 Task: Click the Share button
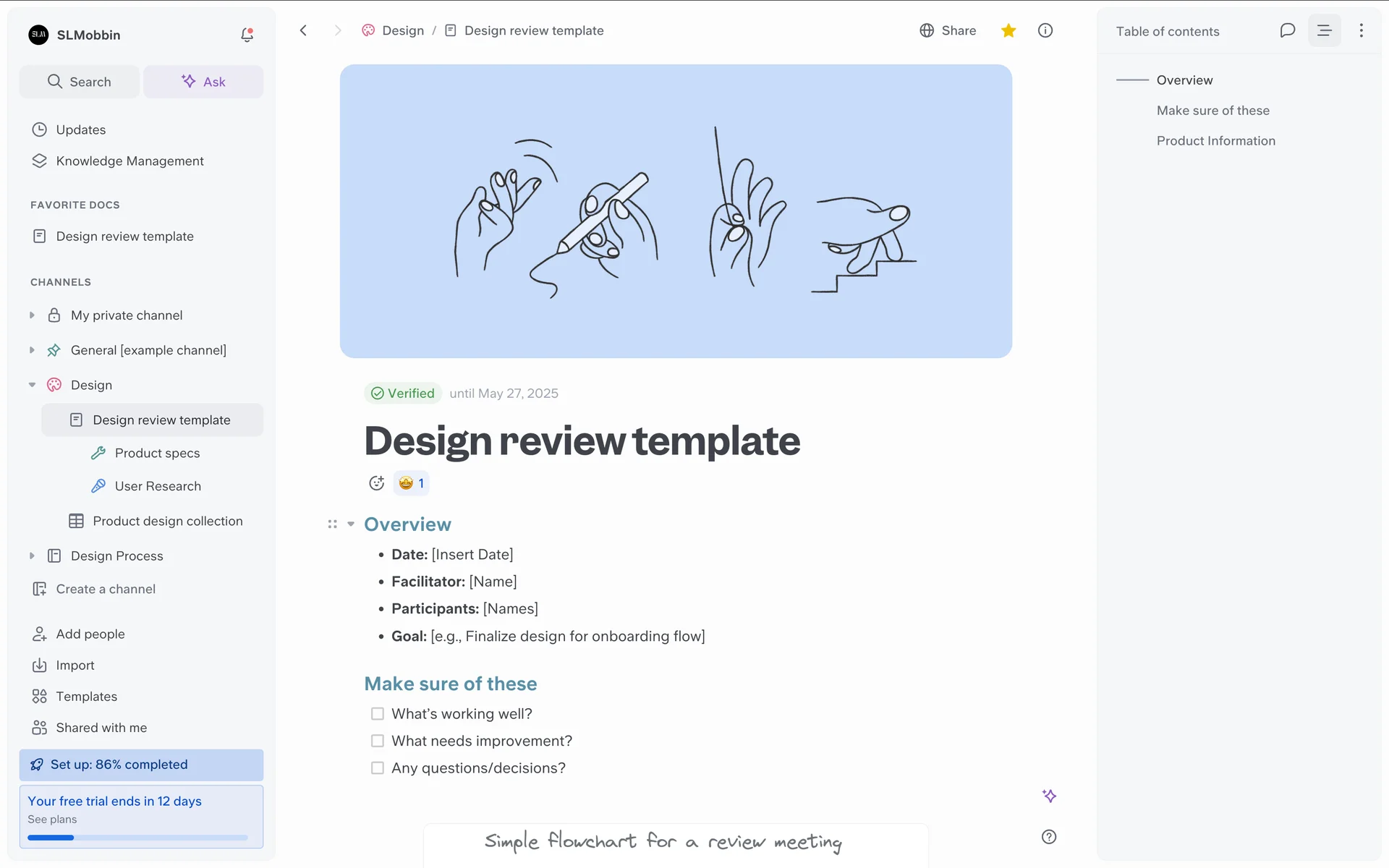point(948,30)
